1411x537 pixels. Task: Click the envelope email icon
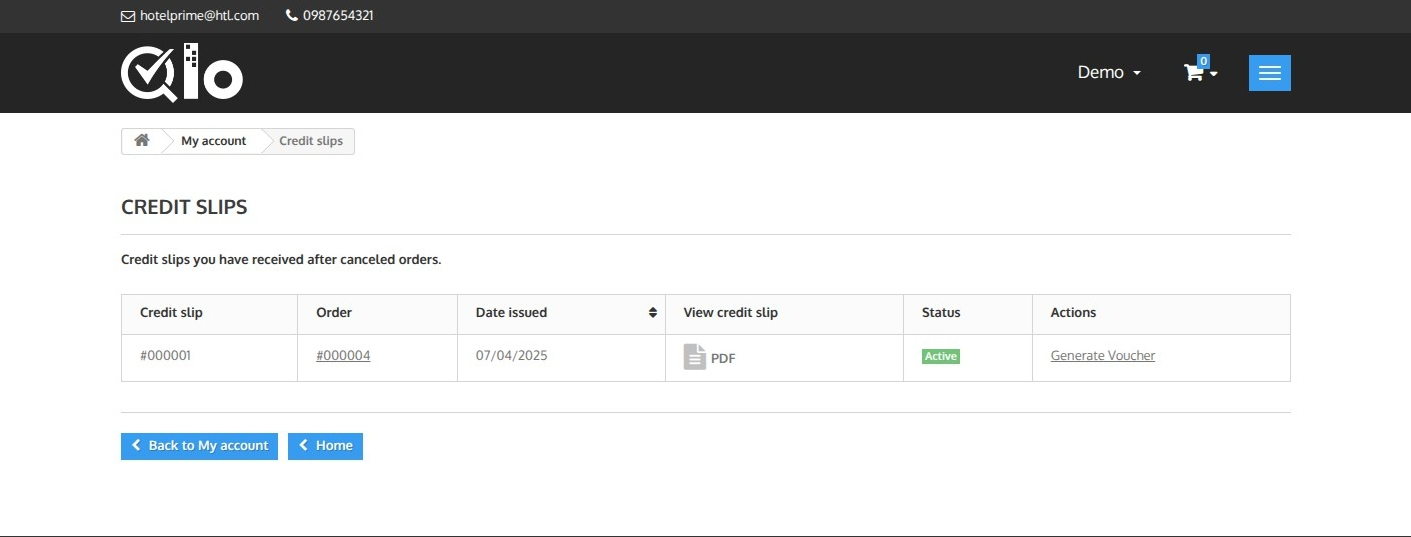(x=127, y=16)
